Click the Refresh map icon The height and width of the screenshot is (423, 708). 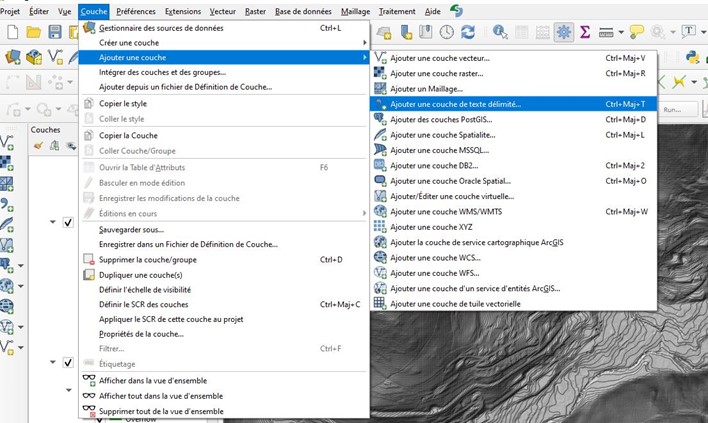pos(468,32)
